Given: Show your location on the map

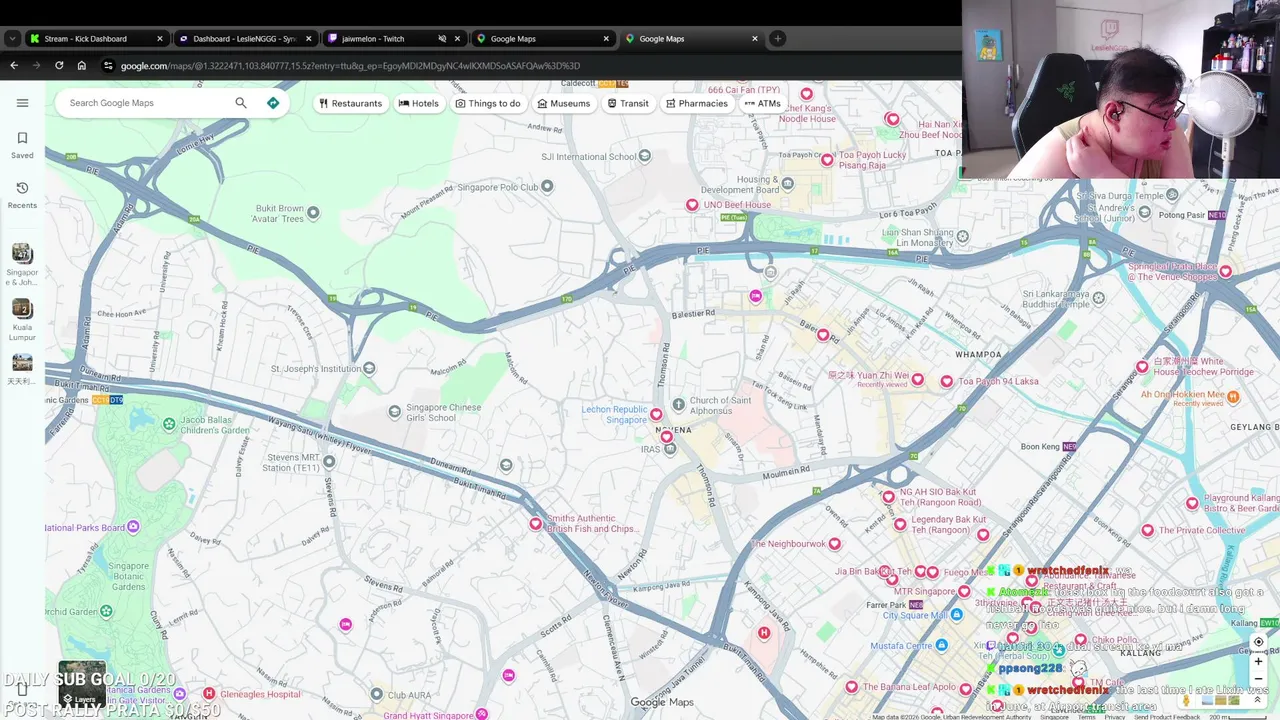Looking at the screenshot, I should click(x=1258, y=642).
